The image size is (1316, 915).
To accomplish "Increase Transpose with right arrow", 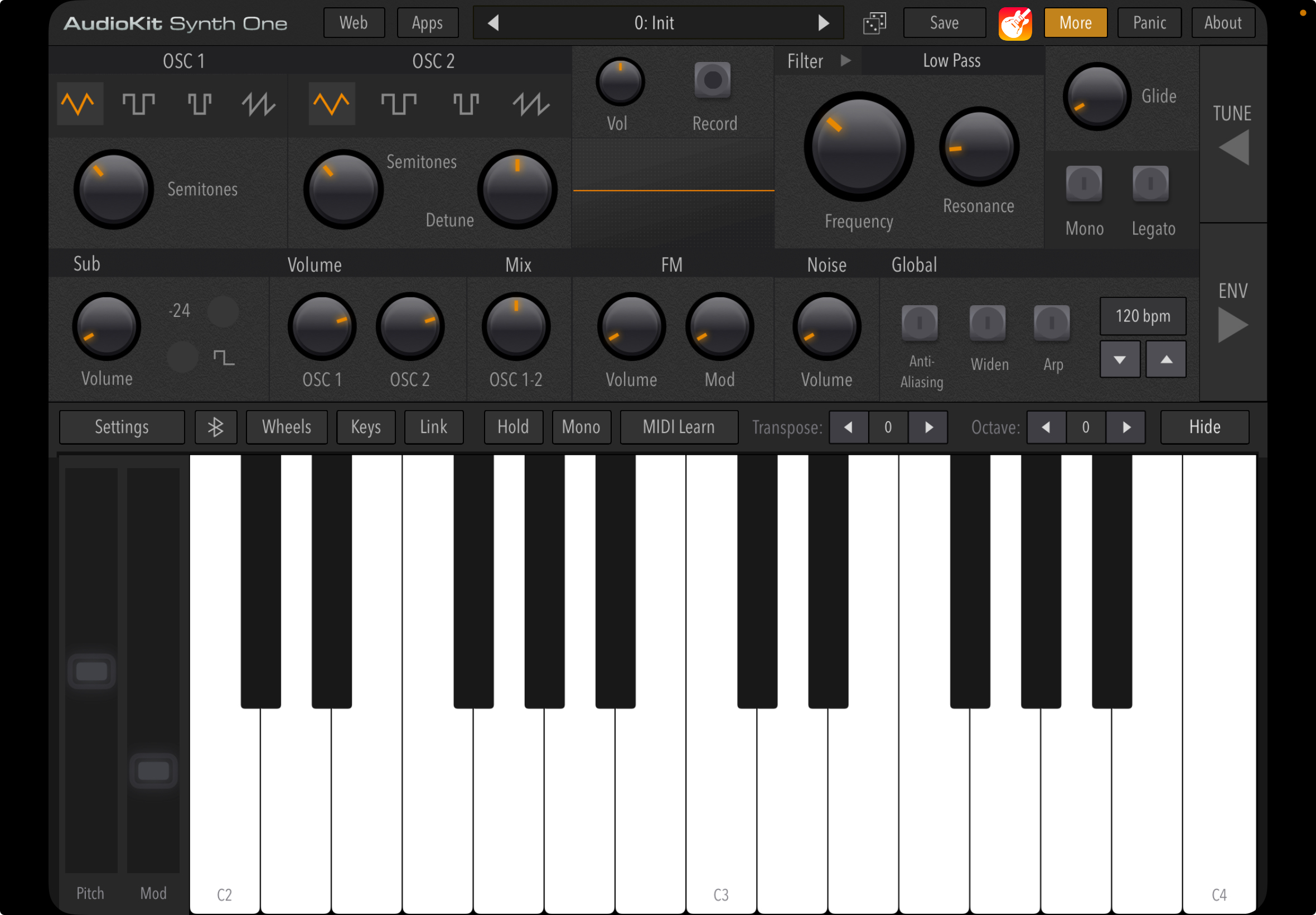I will [928, 427].
